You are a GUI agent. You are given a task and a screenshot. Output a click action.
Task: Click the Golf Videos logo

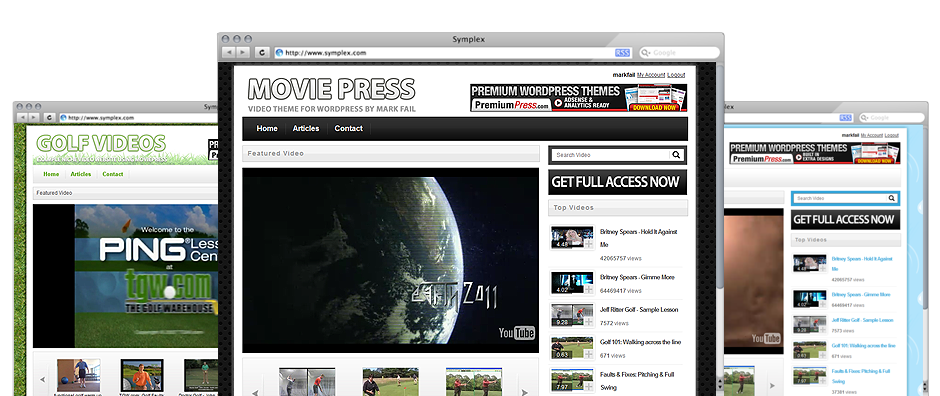(101, 144)
